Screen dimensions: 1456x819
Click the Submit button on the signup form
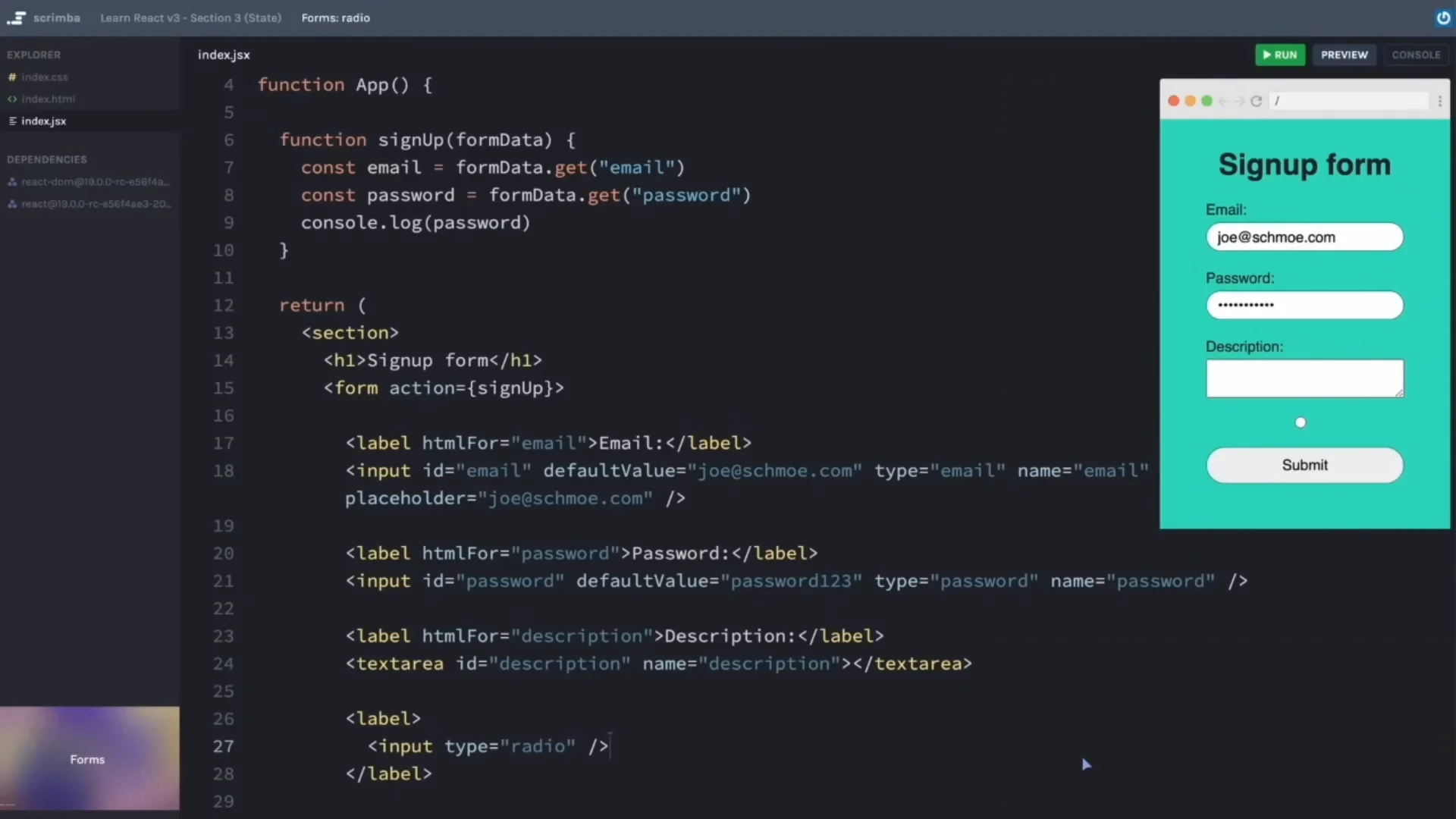(x=1304, y=465)
